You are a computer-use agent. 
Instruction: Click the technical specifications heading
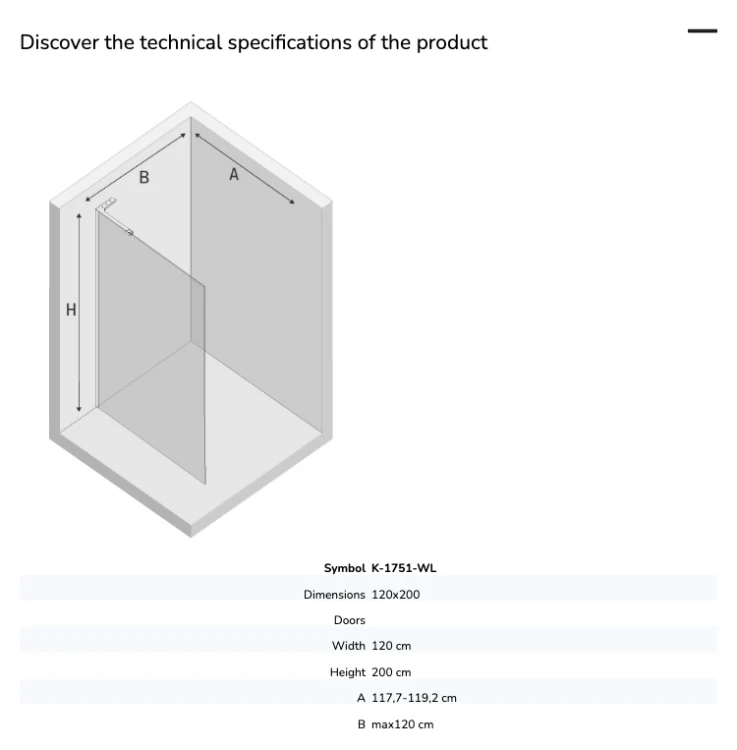coord(253,42)
